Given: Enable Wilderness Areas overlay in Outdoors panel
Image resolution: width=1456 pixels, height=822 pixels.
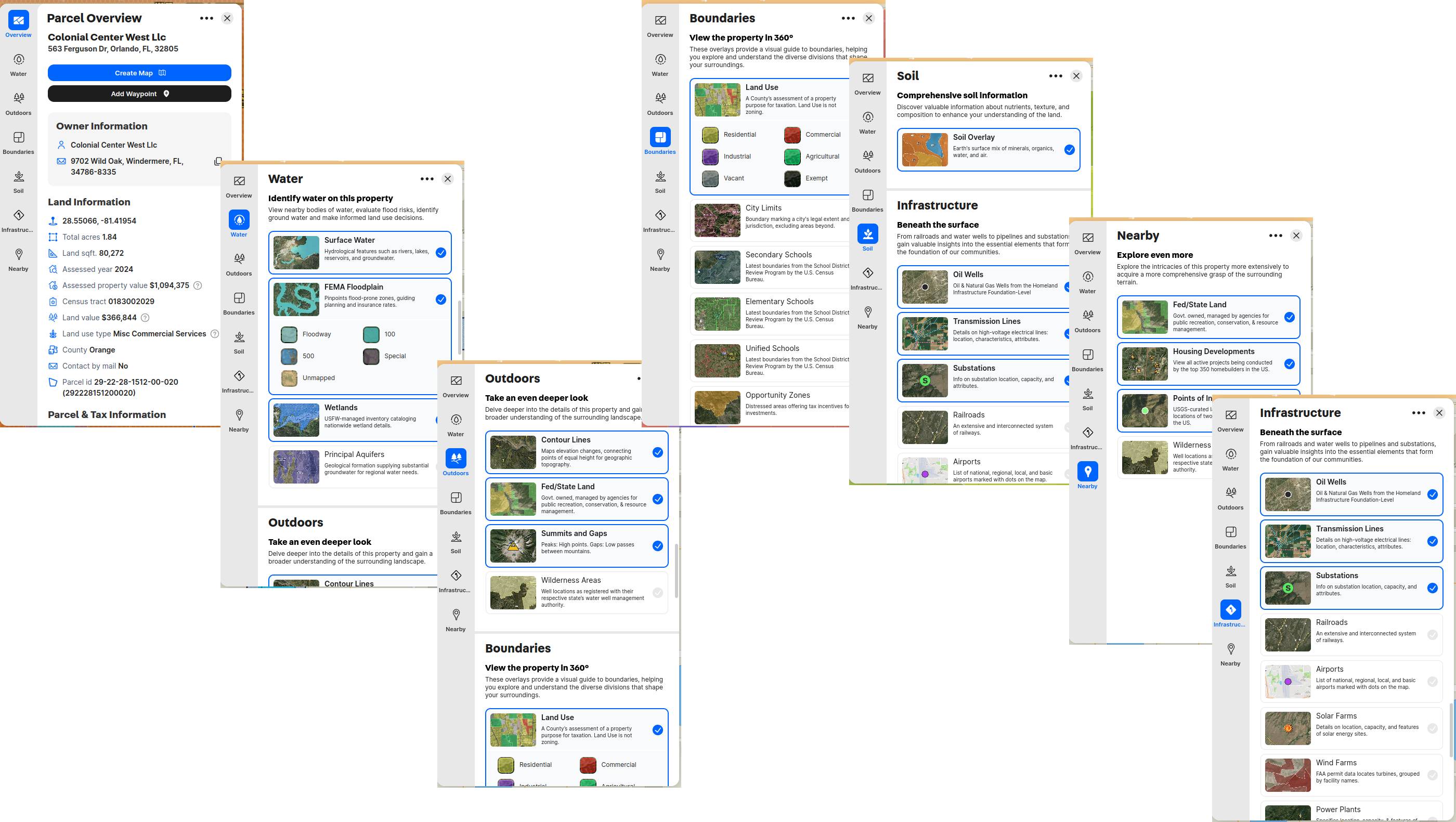Looking at the screenshot, I should point(657,593).
